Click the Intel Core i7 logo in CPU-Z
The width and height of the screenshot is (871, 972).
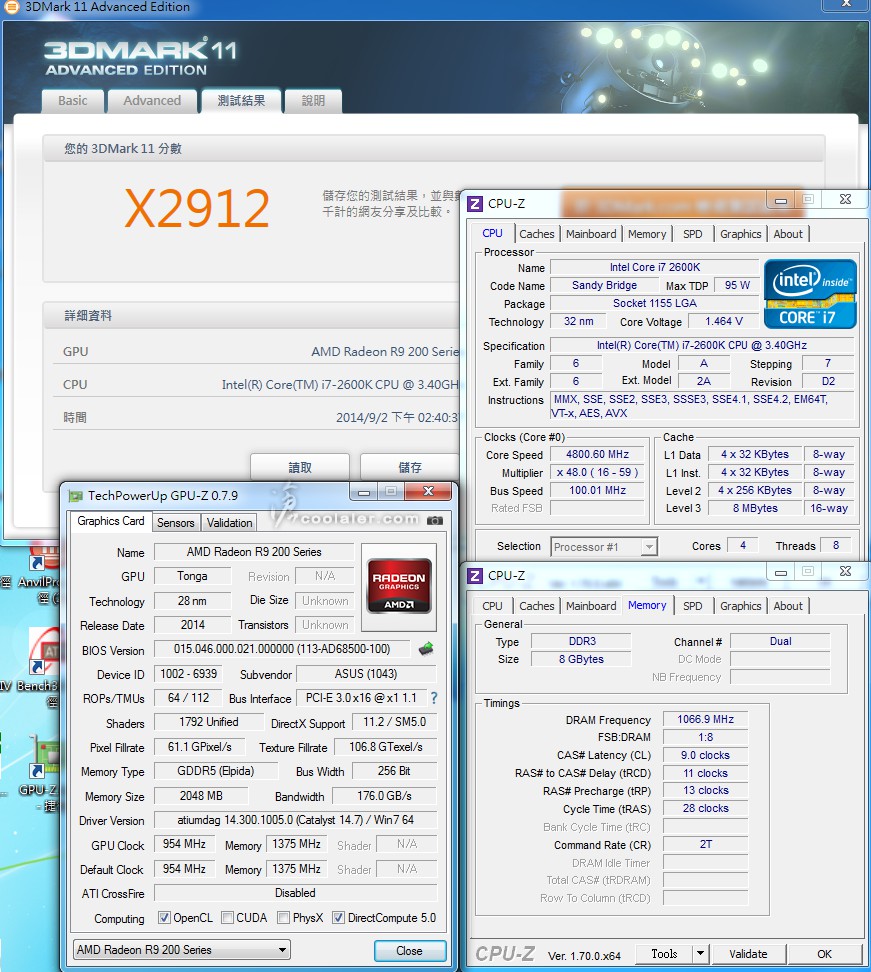tap(810, 294)
